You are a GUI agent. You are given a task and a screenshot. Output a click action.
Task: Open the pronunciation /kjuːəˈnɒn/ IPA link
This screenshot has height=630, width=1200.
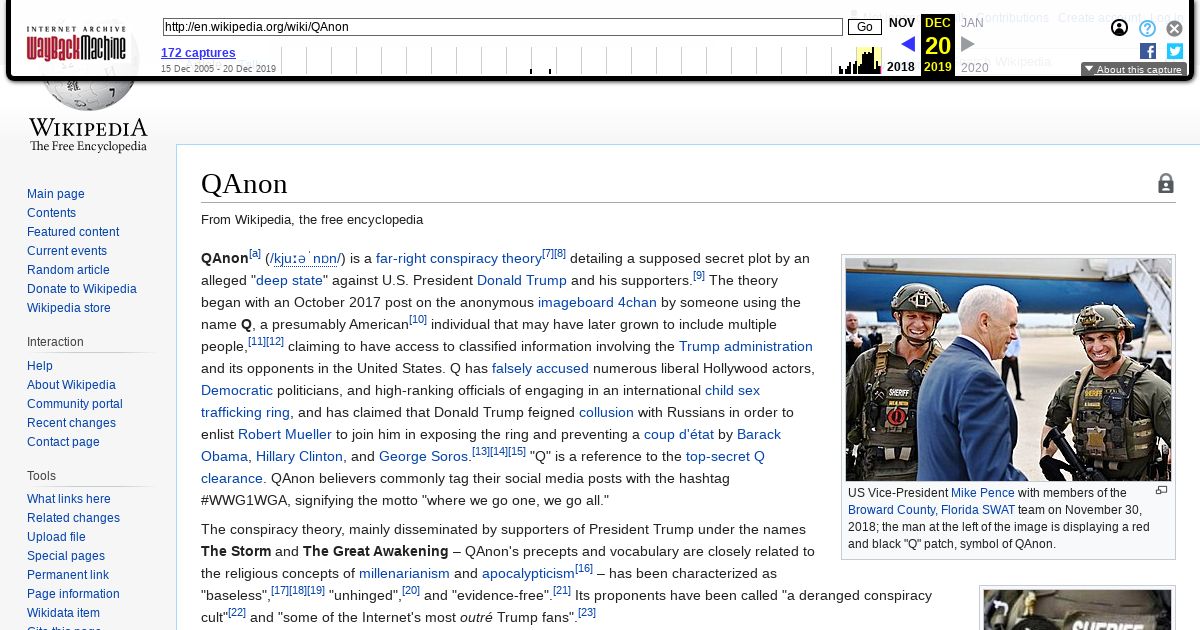point(305,259)
